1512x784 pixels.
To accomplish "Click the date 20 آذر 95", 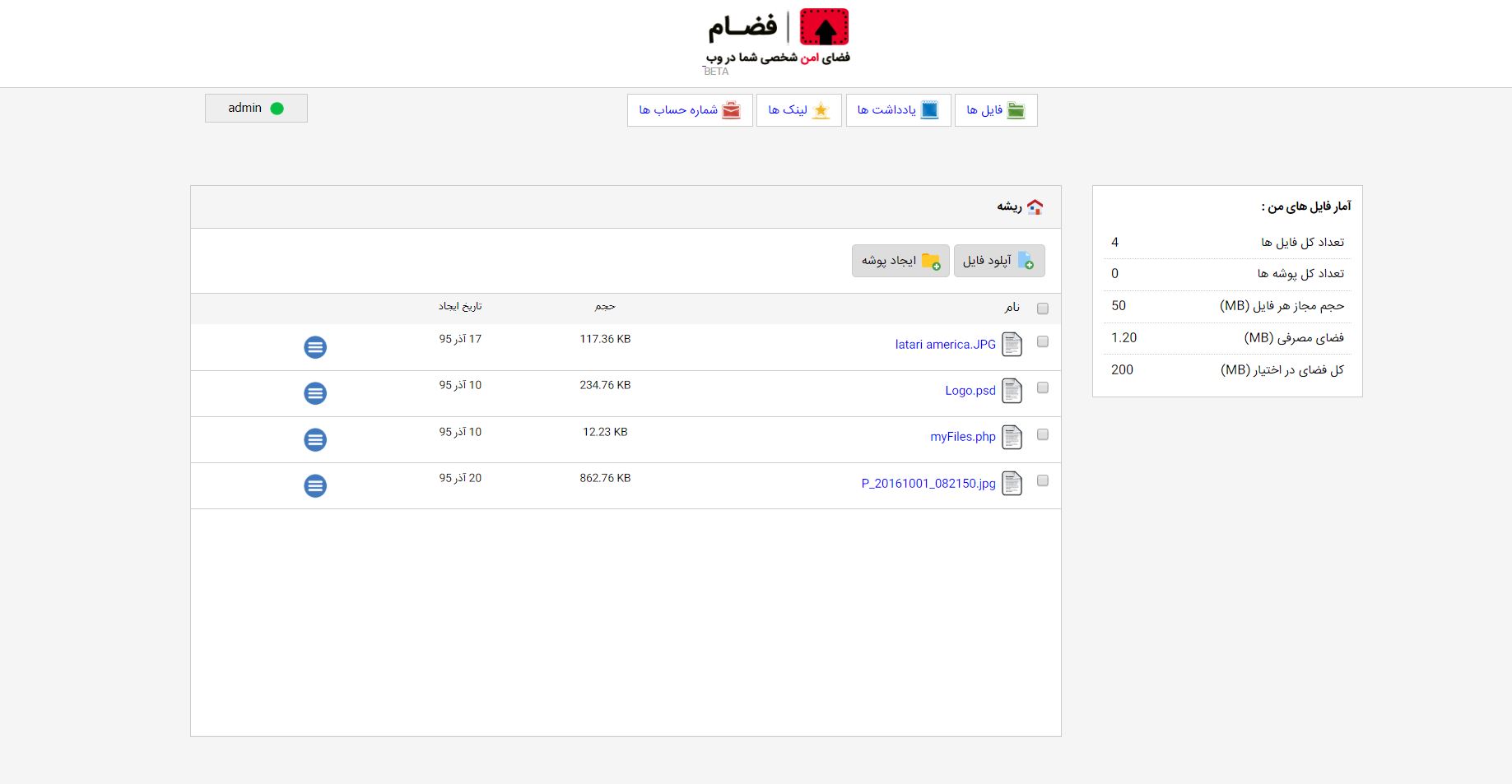I will tap(460, 478).
